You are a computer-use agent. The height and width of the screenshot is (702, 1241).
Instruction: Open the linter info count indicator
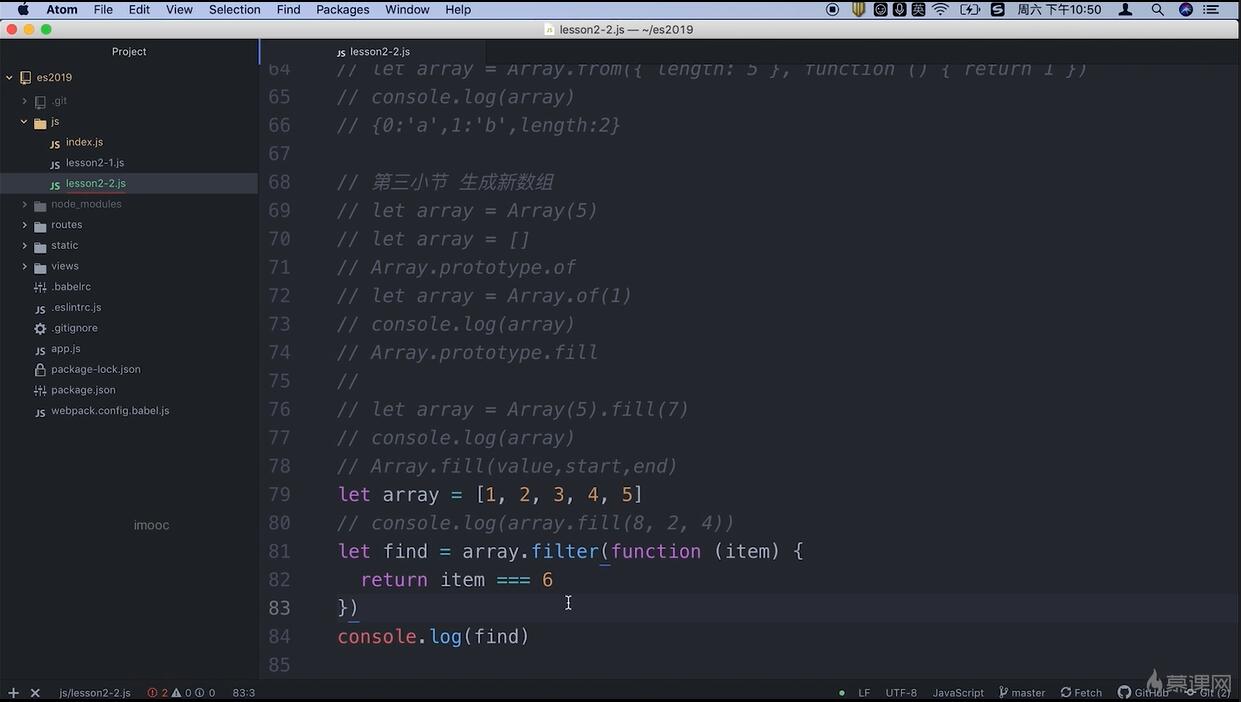coord(205,693)
